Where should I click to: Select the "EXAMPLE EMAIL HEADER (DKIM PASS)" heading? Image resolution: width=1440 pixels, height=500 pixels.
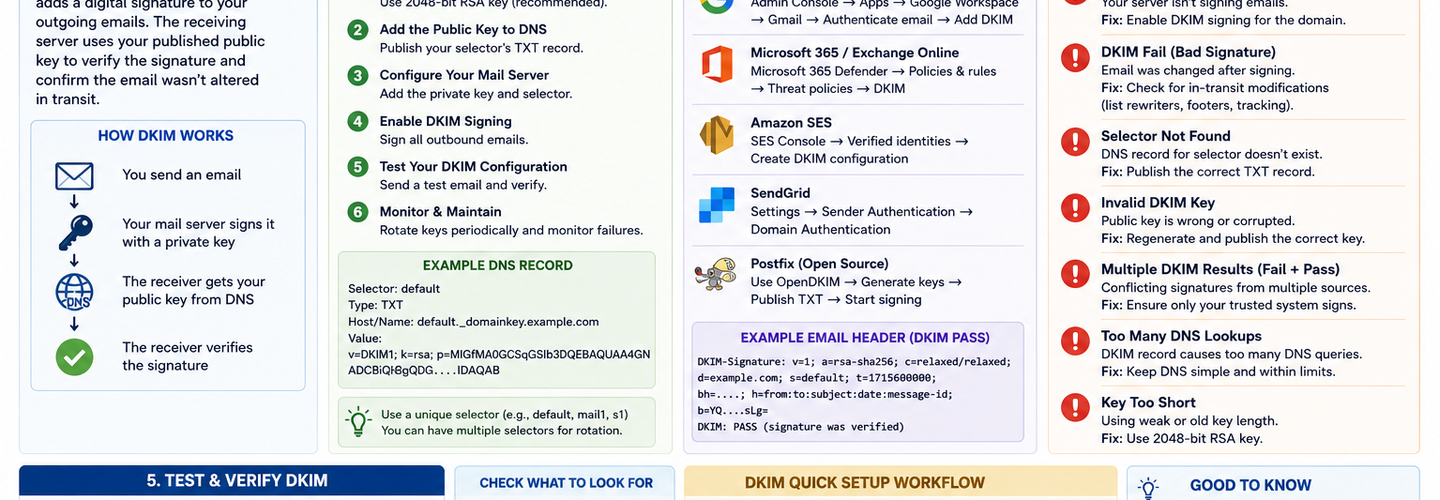(865, 338)
